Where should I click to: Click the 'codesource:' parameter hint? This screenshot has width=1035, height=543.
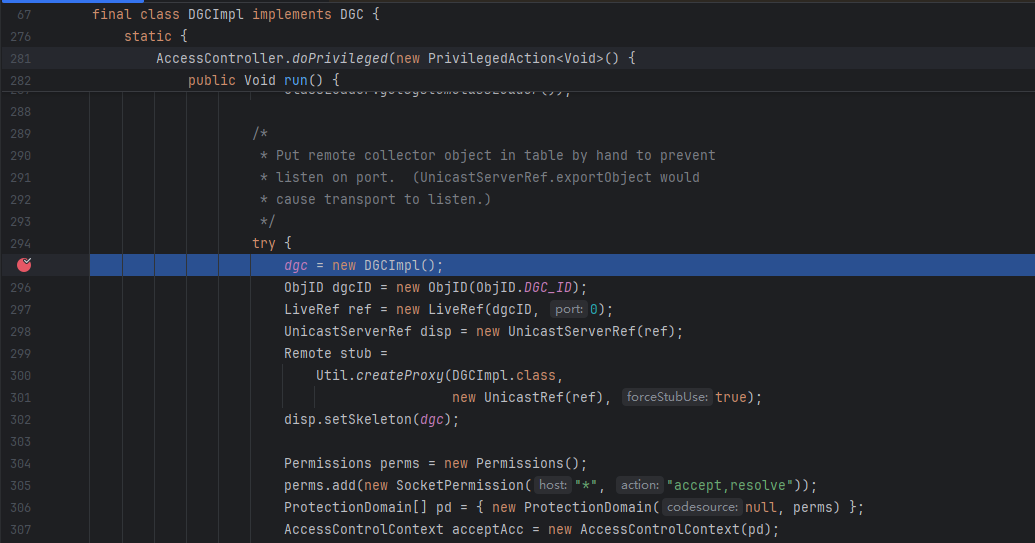click(703, 508)
